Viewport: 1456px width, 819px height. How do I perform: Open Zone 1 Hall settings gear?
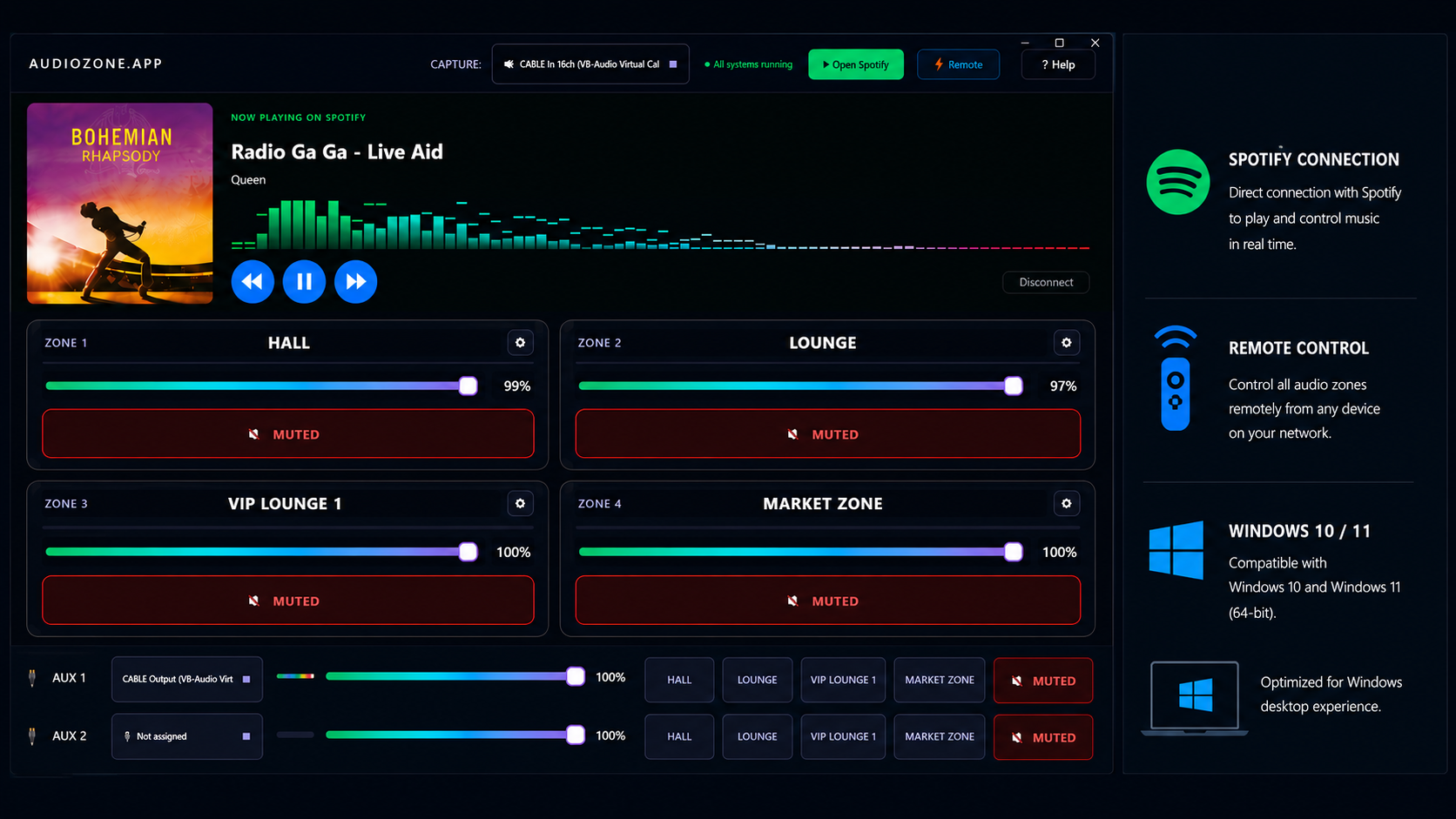520,343
